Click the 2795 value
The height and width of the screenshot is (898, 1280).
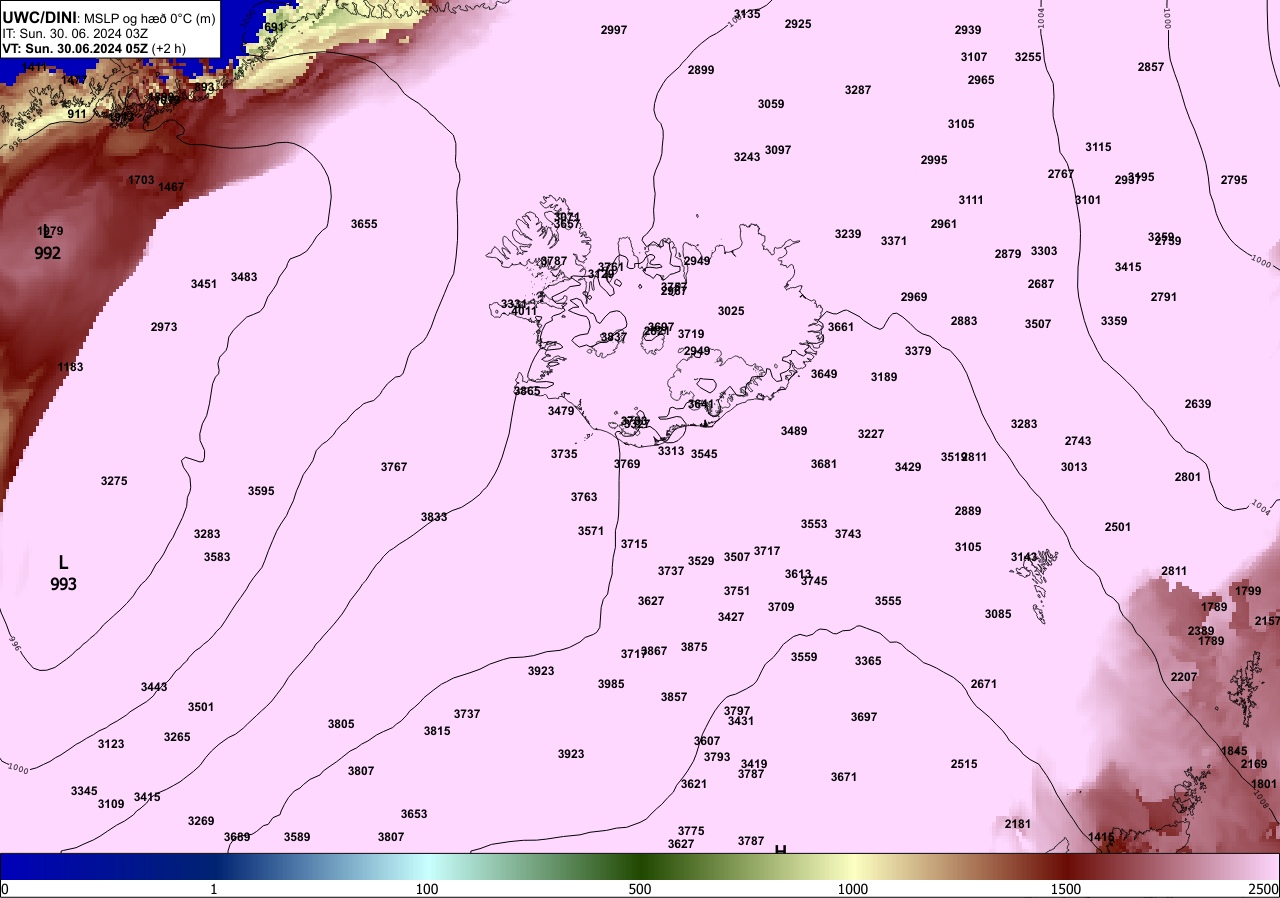coord(1234,180)
